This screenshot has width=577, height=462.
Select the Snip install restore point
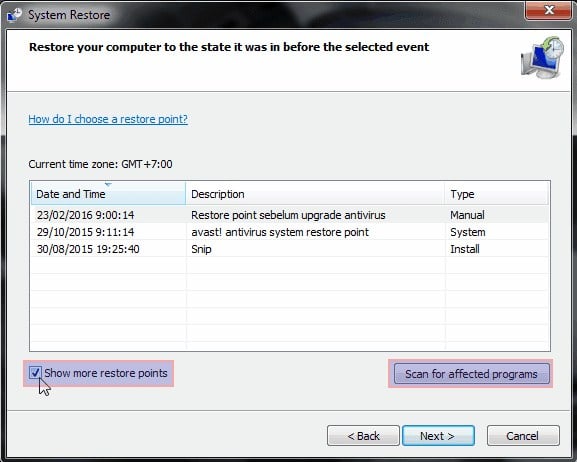tap(290, 249)
